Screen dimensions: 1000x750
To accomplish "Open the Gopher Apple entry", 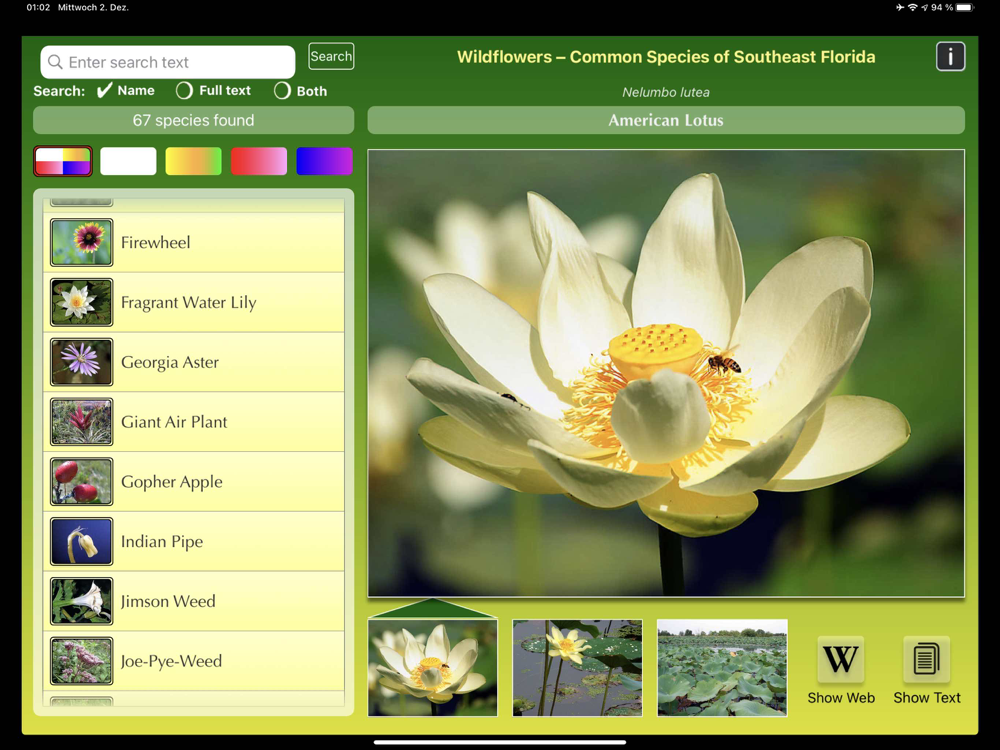I will [194, 482].
